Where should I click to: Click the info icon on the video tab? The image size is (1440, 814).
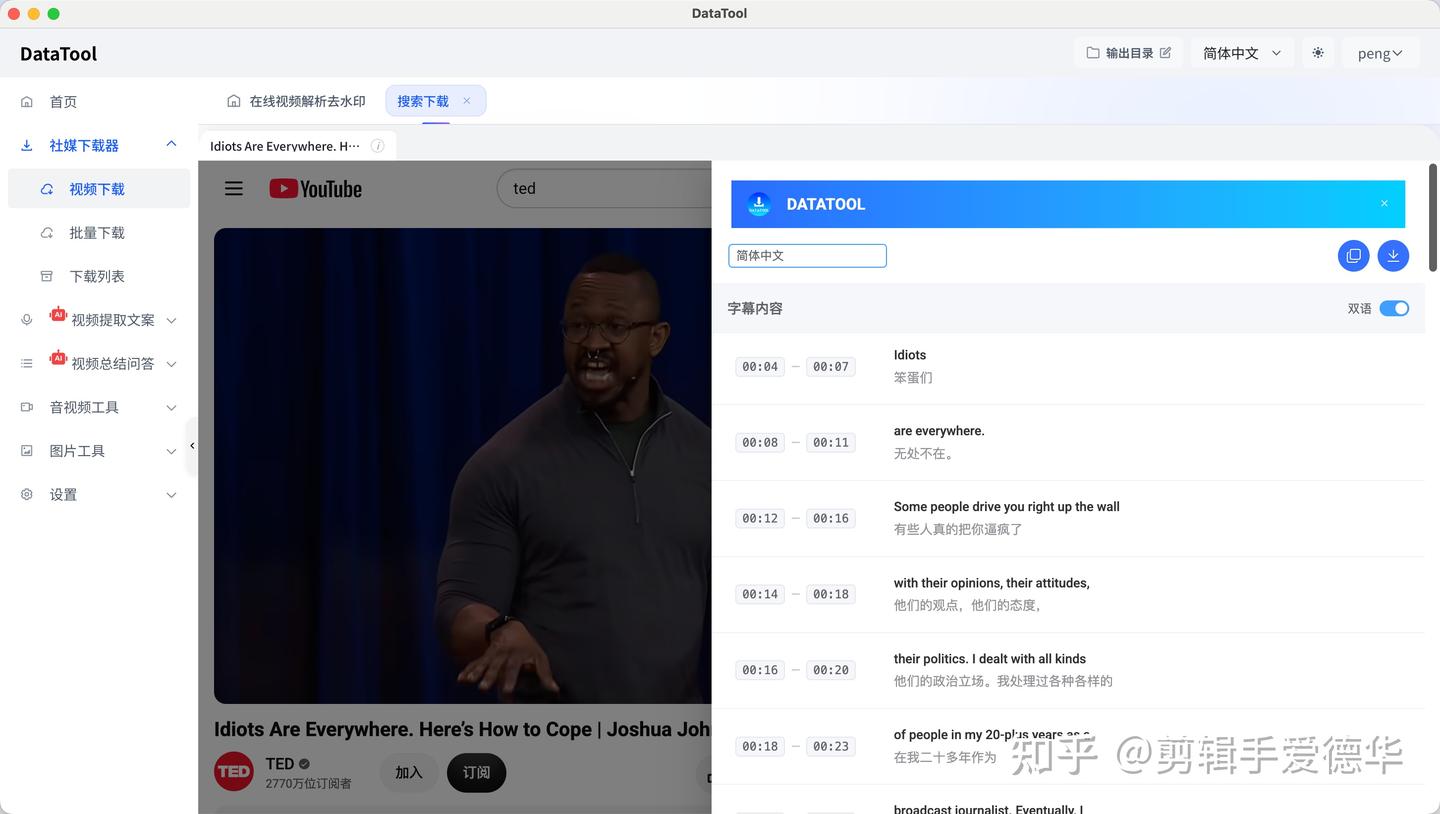coord(378,146)
